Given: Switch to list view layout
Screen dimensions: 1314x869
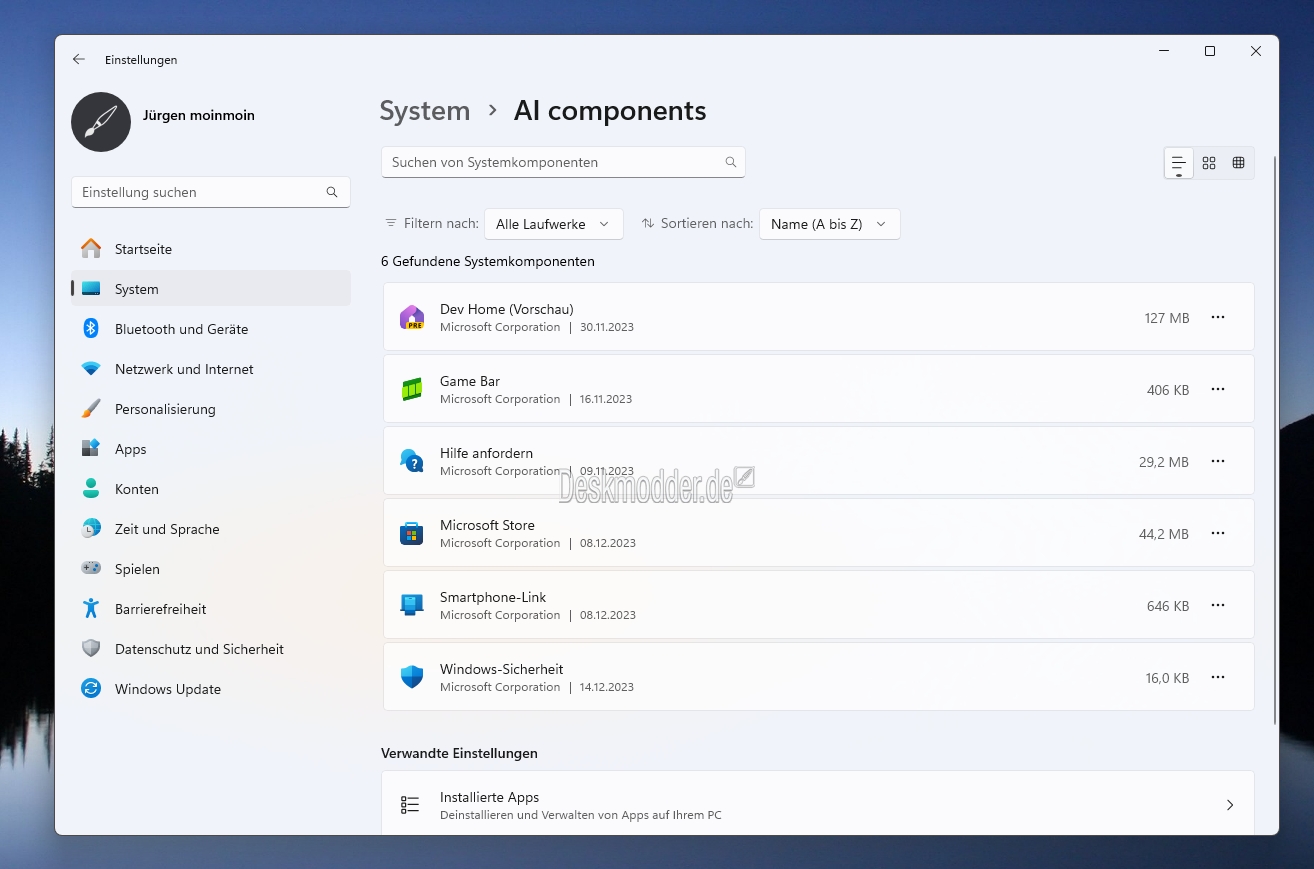Looking at the screenshot, I should tap(1179, 163).
